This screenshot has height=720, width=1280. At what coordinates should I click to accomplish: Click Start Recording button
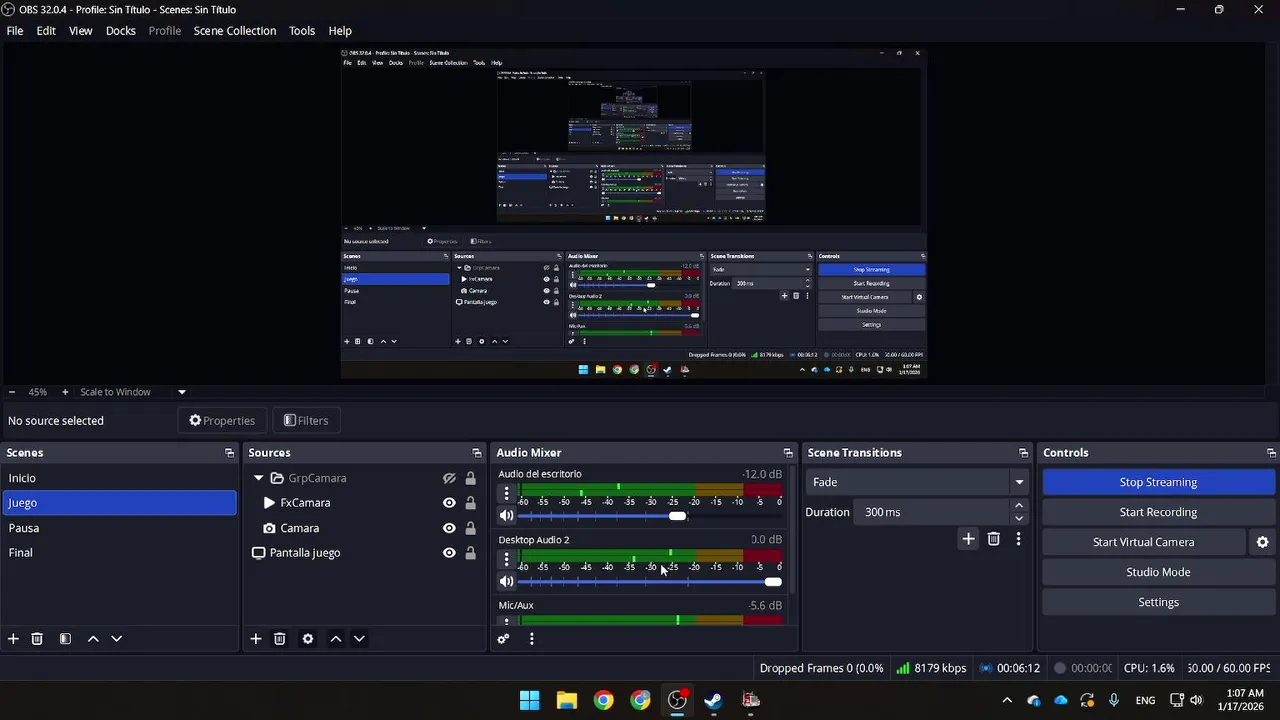1158,512
